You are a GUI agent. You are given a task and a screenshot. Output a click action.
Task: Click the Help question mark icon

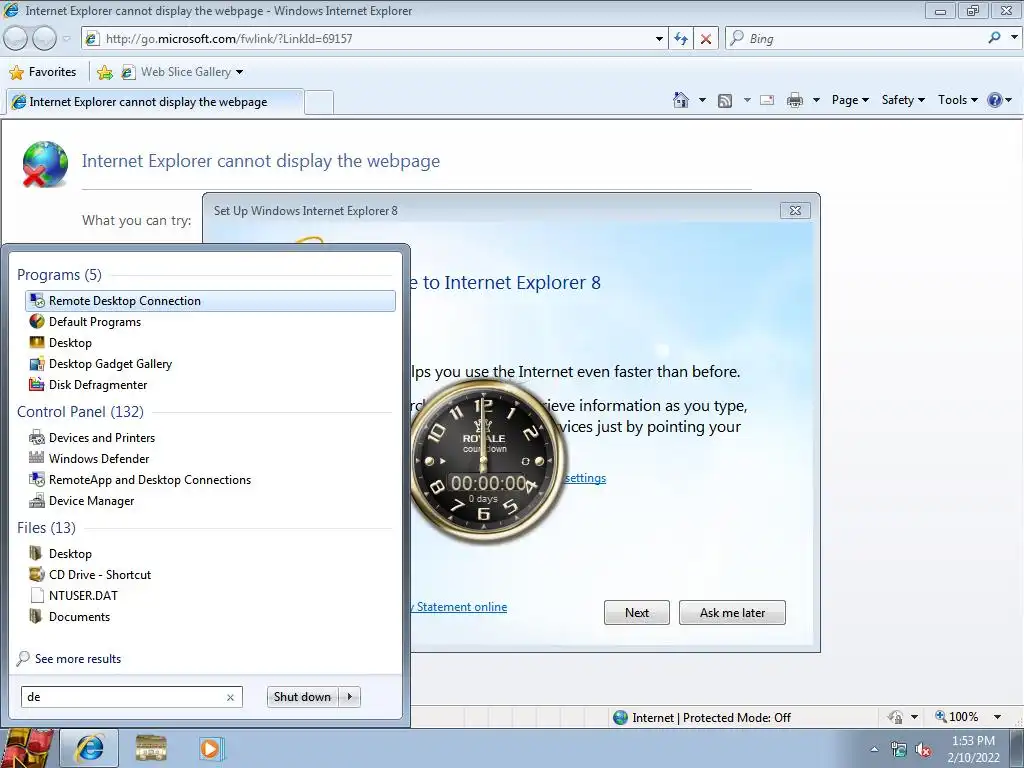point(995,100)
